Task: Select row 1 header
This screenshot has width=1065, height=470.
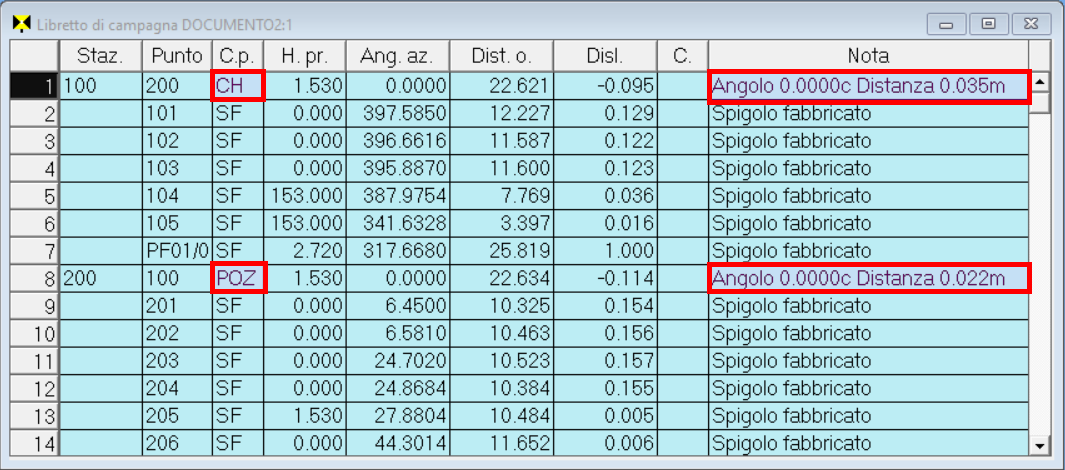Action: click(x=35, y=87)
